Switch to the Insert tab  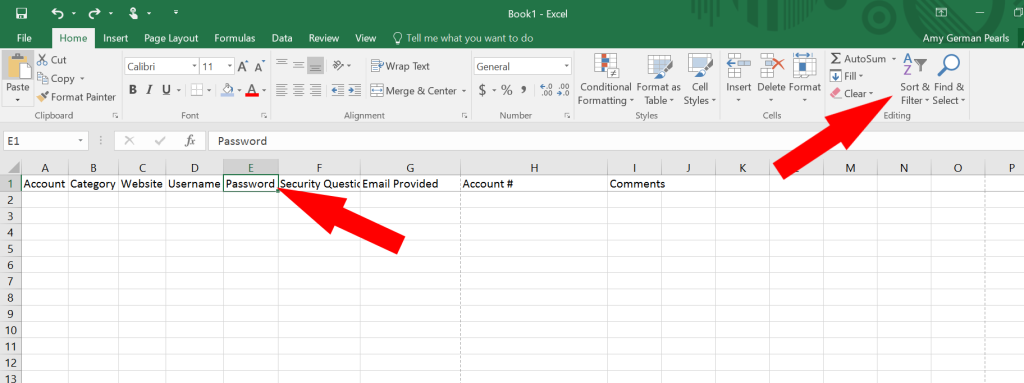[116, 38]
